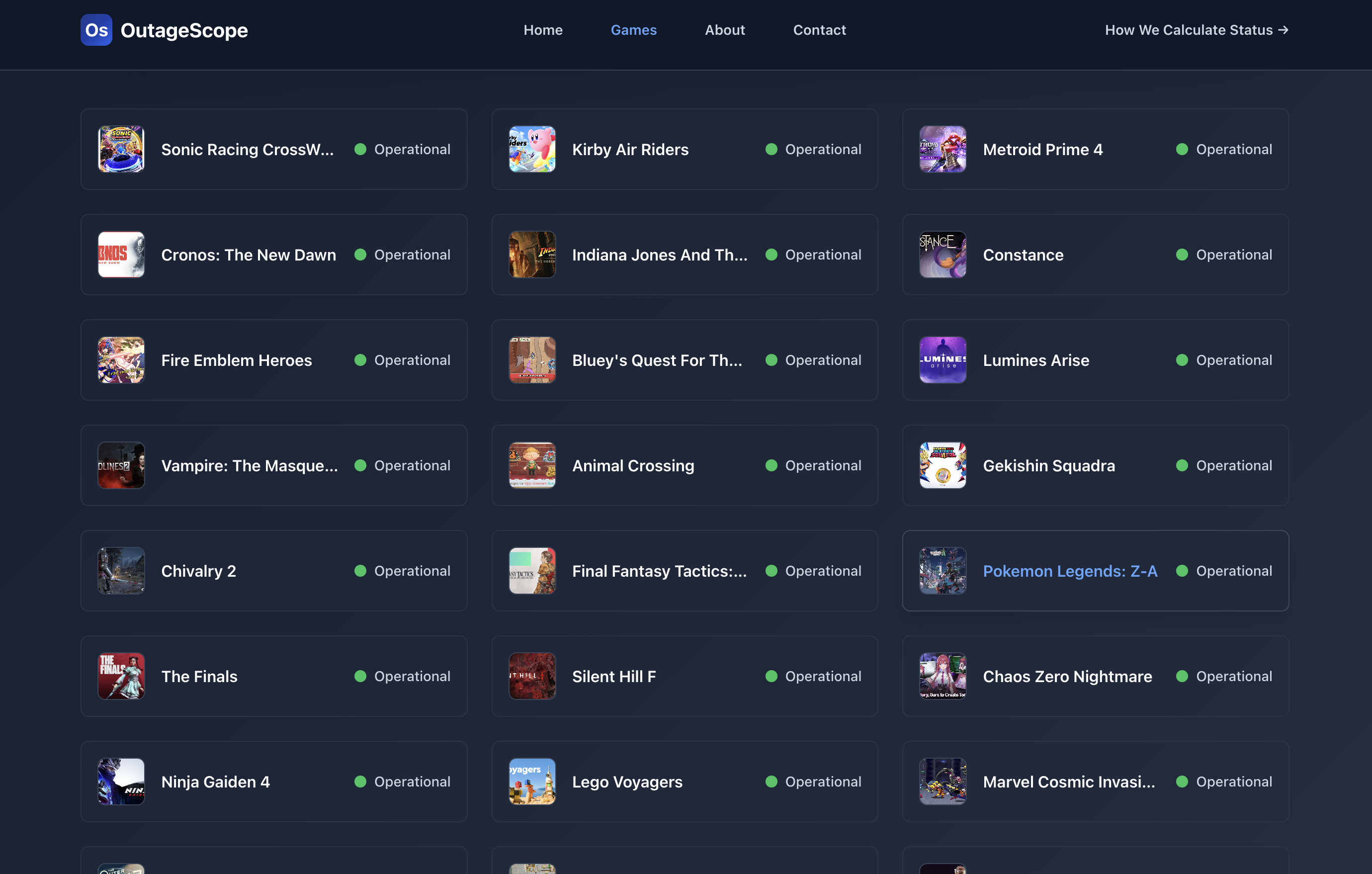Image resolution: width=1372 pixels, height=874 pixels.
Task: Click The Finals red cover icon
Action: coord(121,676)
